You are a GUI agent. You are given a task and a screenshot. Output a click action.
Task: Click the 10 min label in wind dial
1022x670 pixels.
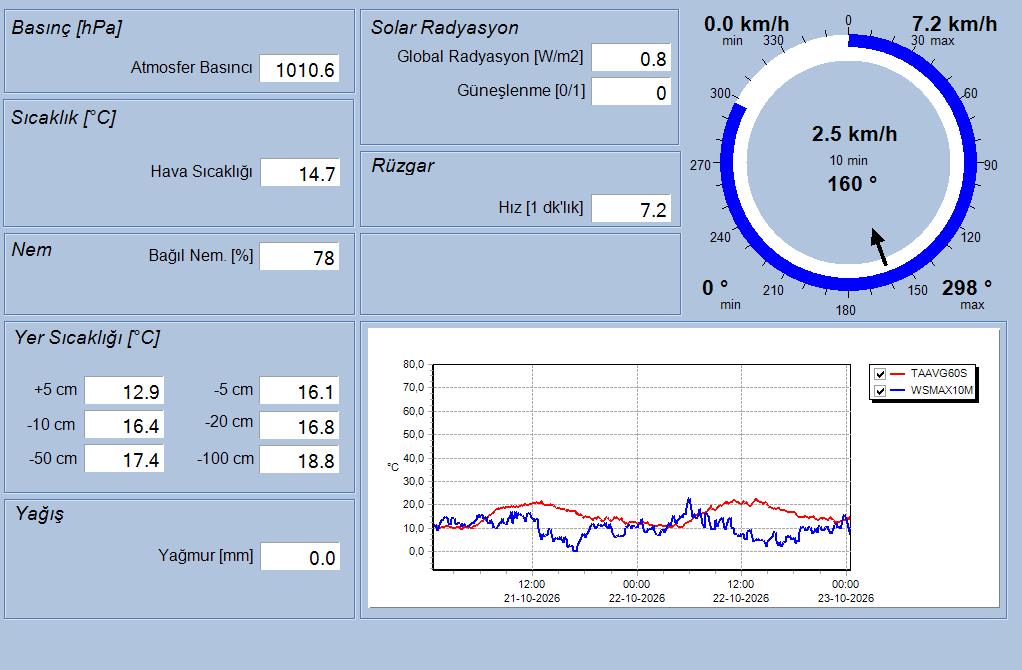(848, 160)
